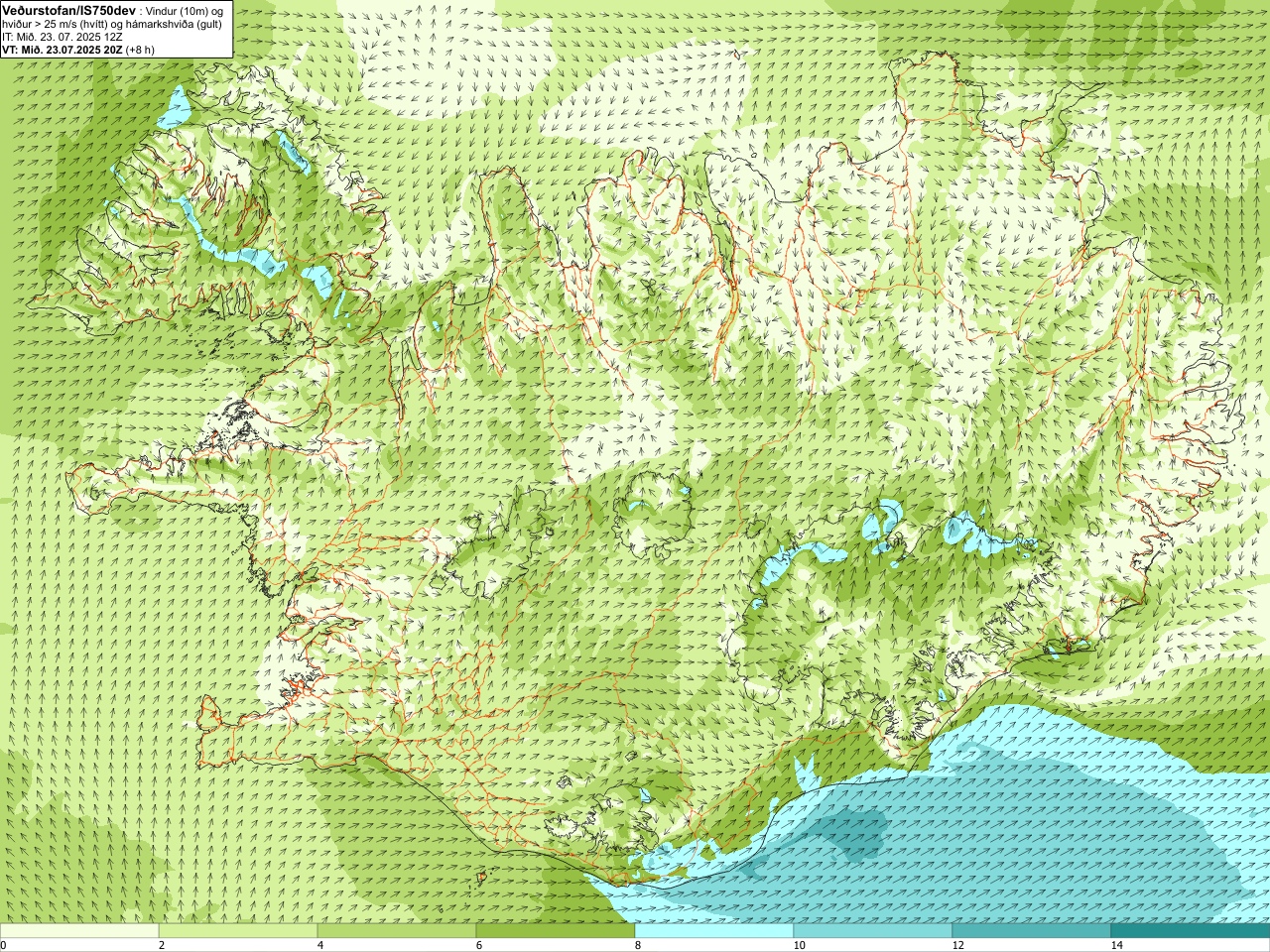
Task: Click the pale yellow 0–2 m/s legend segment
Action: pos(79,931)
